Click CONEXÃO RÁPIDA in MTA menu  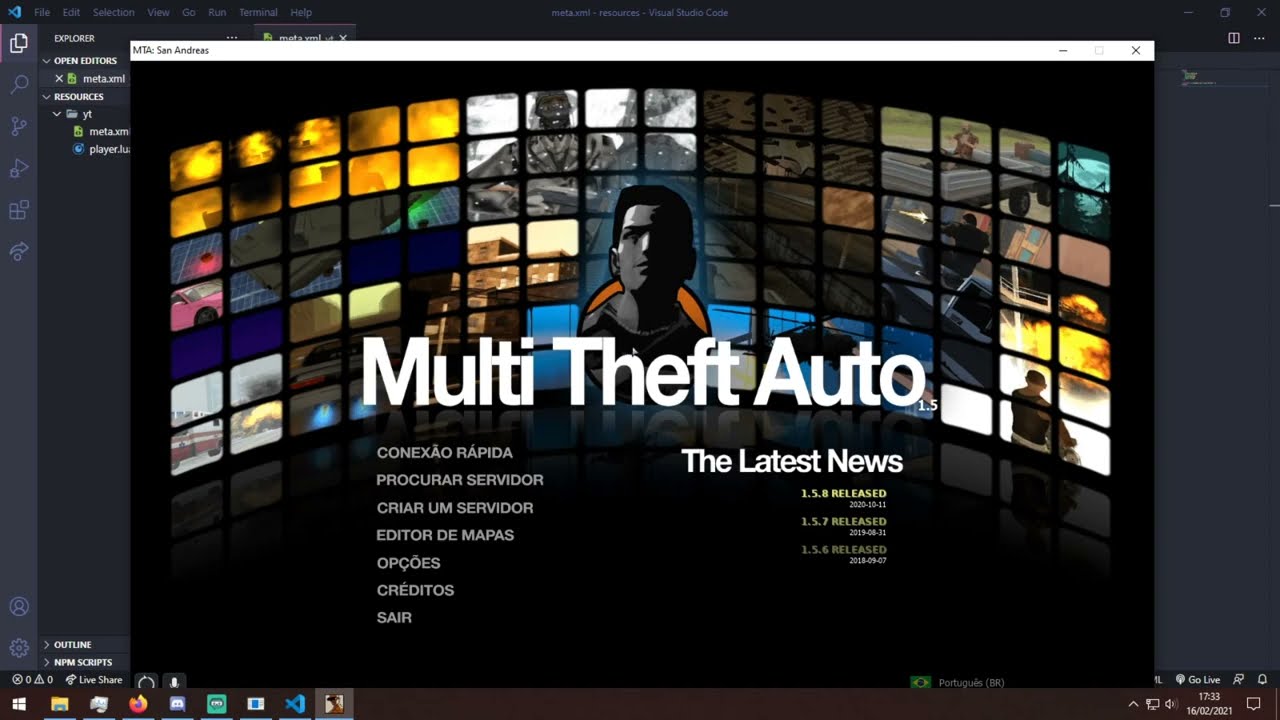[444, 453]
